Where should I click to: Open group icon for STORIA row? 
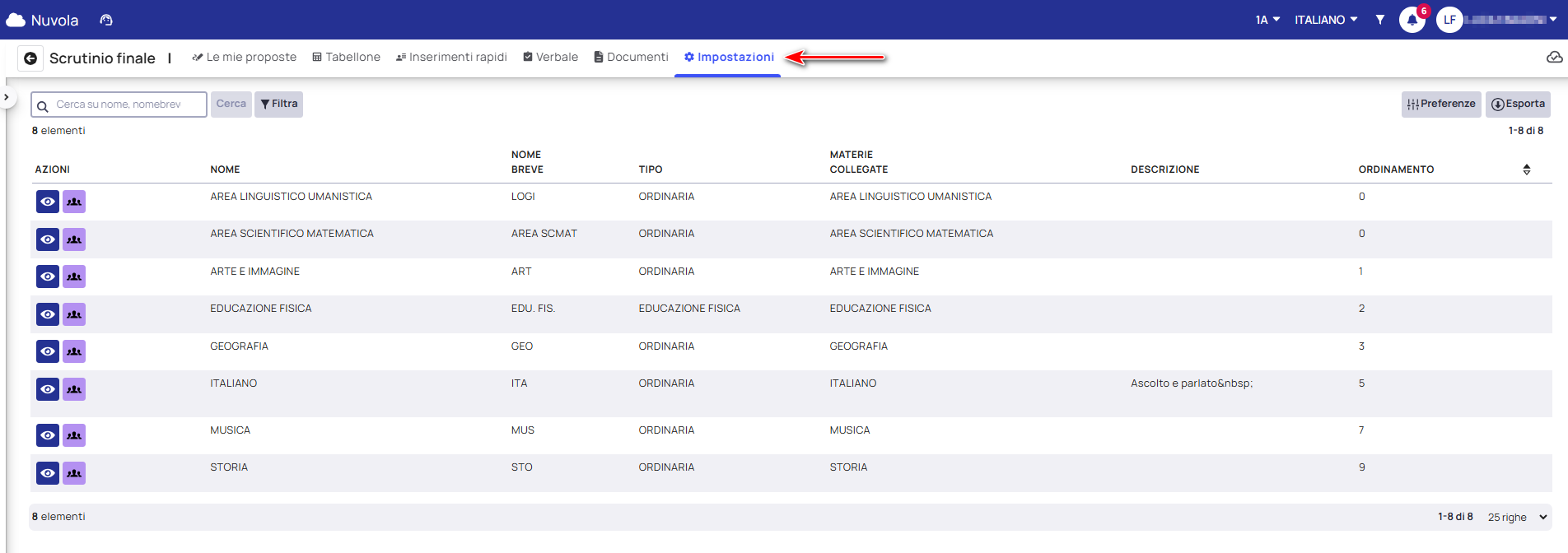pos(74,473)
